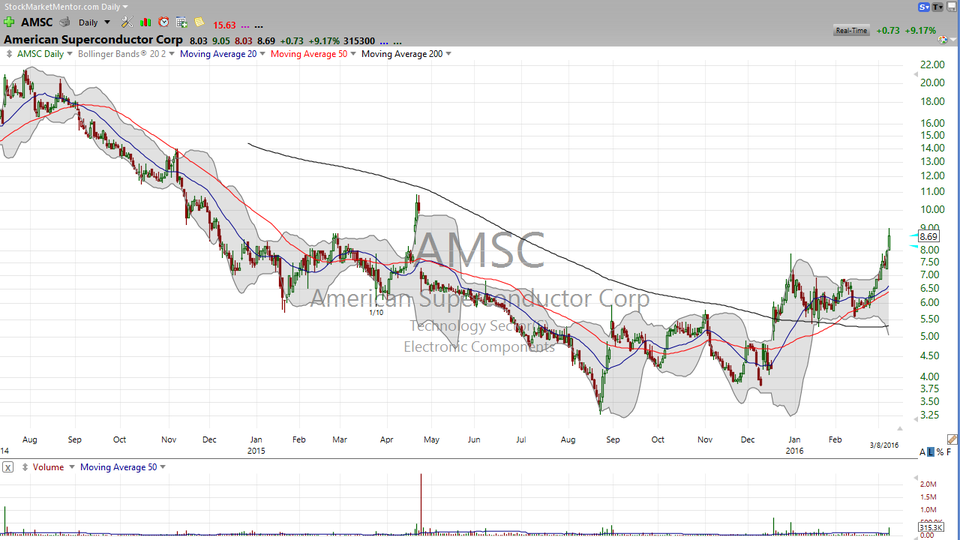
Task: Click the +0.73 change next to Real-Time
Action: point(887,30)
